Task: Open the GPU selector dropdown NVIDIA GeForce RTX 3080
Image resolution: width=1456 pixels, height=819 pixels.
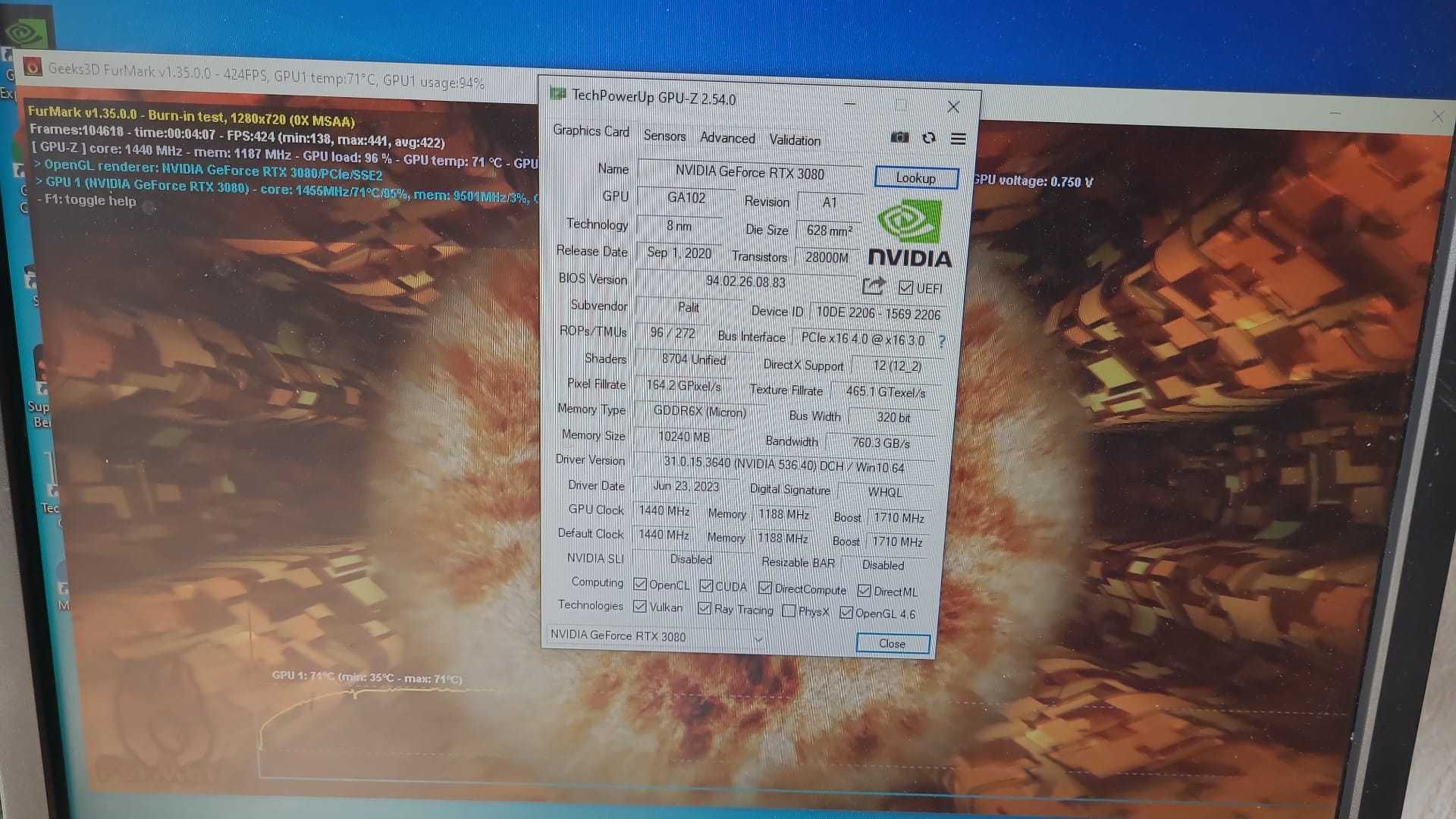Action: pyautogui.click(x=657, y=636)
